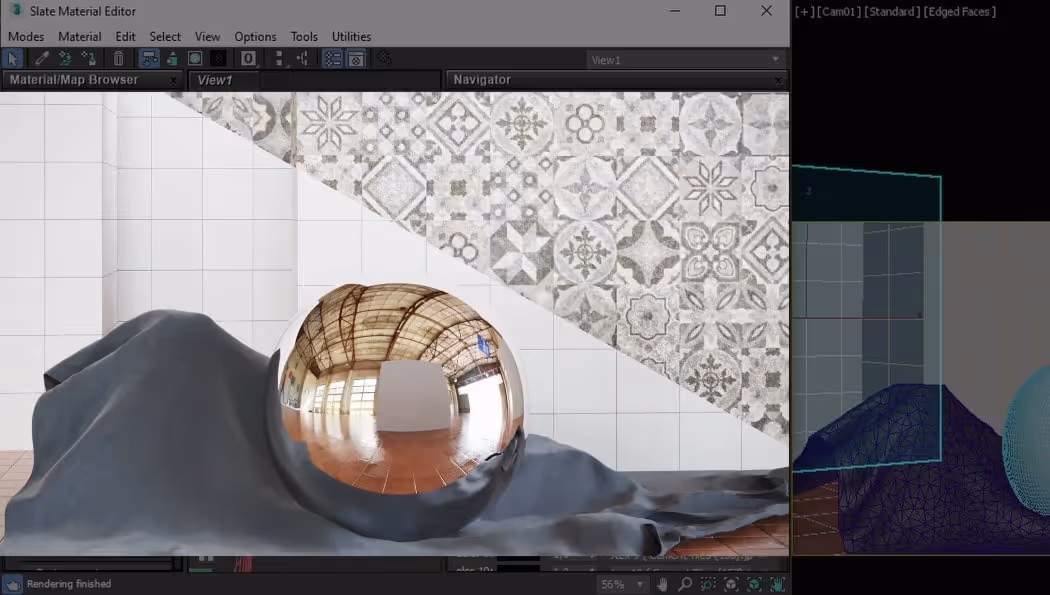The image size is (1050, 595).
Task: Close the Navigator panel
Action: point(778,80)
